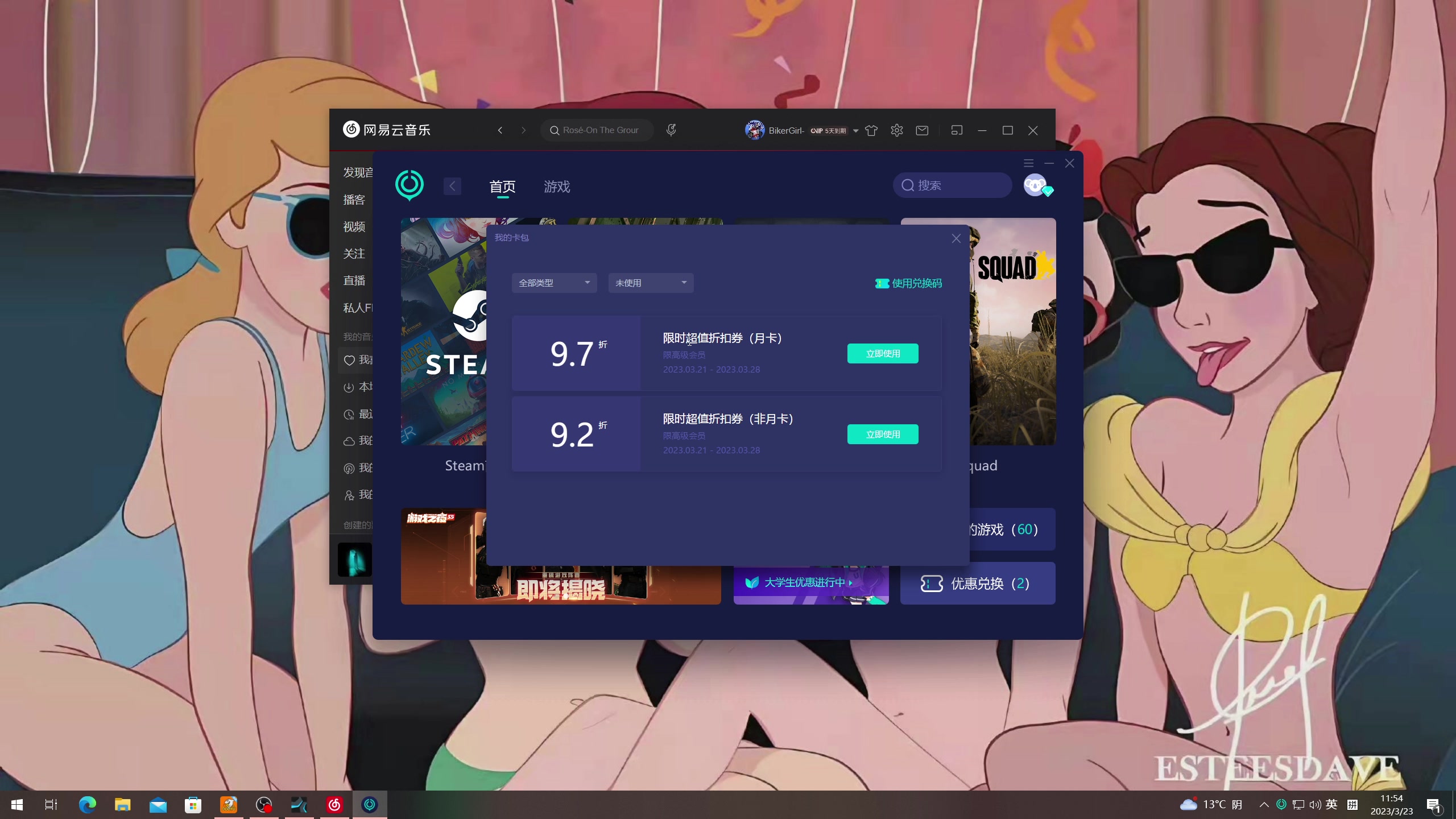
Task: Open Mail app from taskbar
Action: [158, 805]
